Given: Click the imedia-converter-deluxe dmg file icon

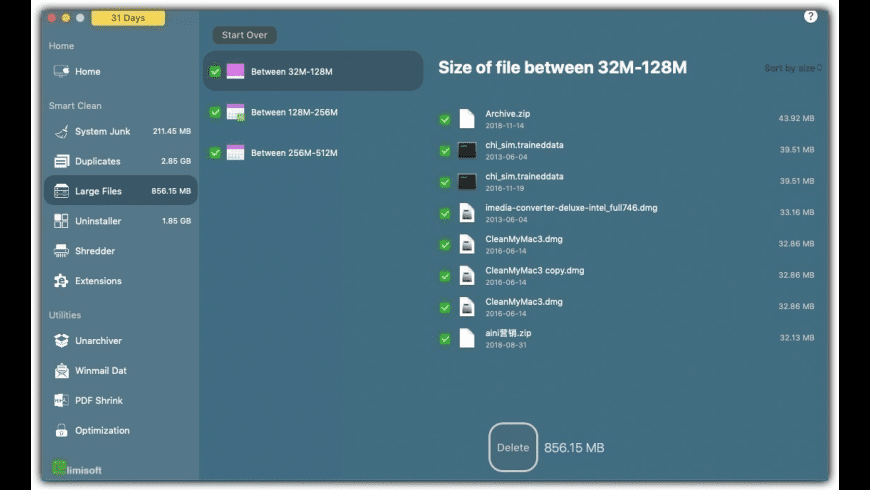Looking at the screenshot, I should click(467, 213).
